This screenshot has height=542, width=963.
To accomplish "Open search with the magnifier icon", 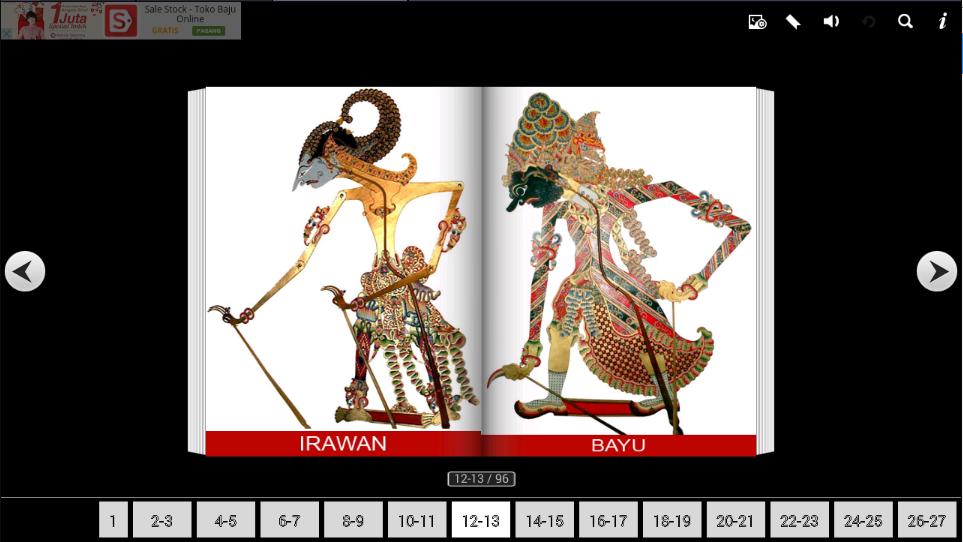I will [905, 21].
